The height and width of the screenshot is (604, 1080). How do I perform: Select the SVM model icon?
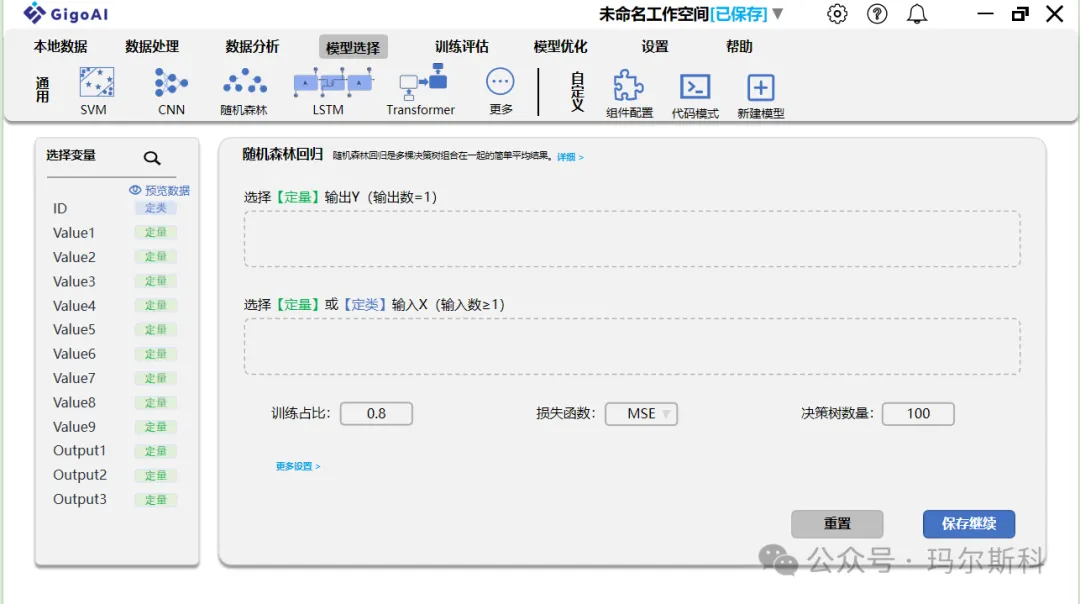click(96, 83)
